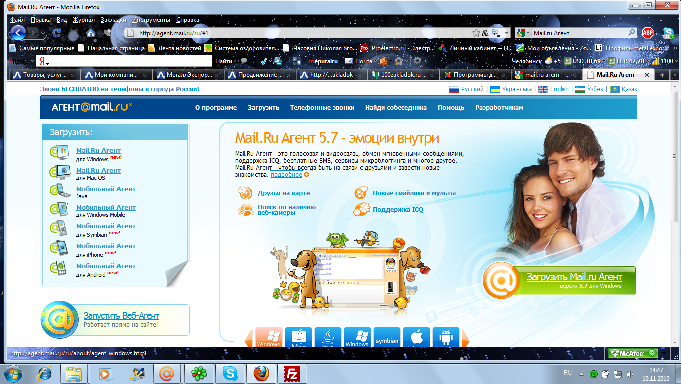This screenshot has height=384, width=681.
Task: Select the Android robot platform icon
Action: pyautogui.click(x=446, y=337)
